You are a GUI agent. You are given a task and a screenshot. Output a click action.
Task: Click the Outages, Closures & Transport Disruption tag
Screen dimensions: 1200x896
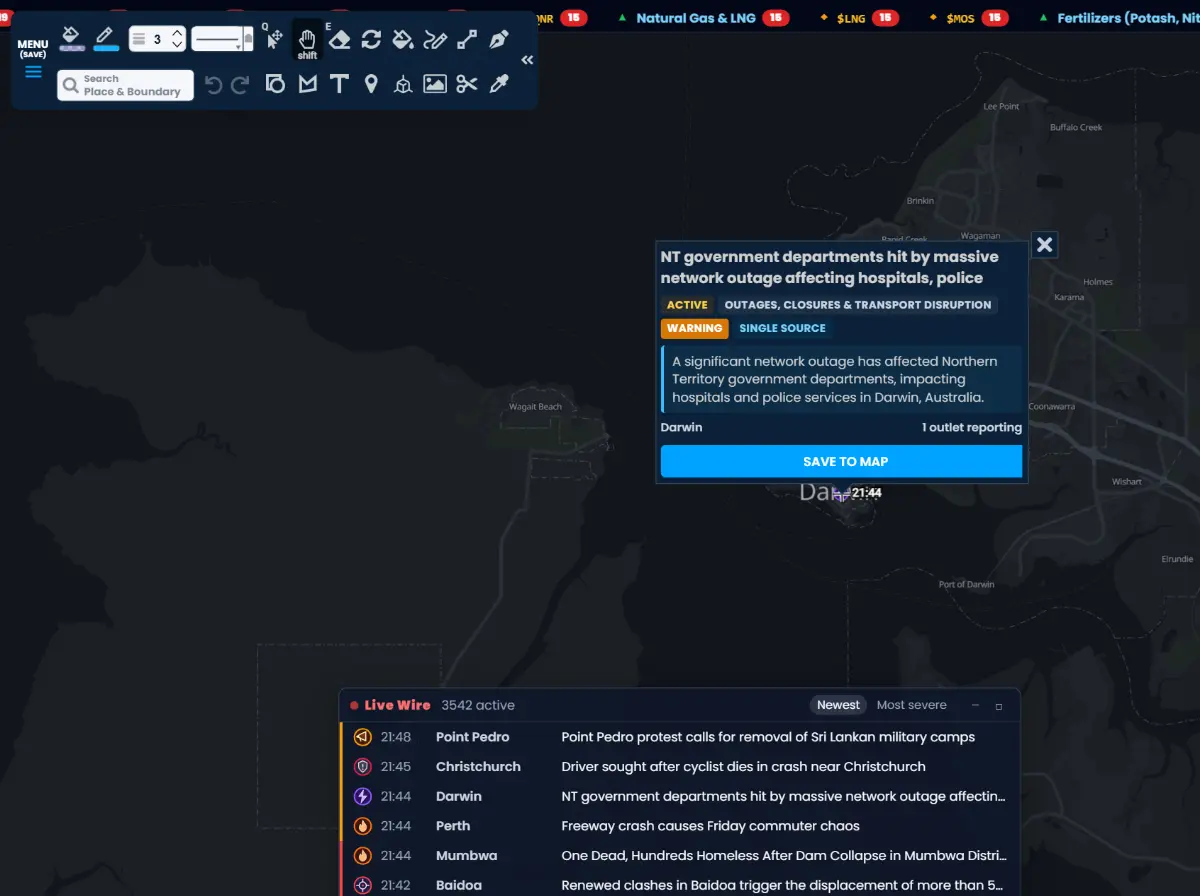coord(858,305)
